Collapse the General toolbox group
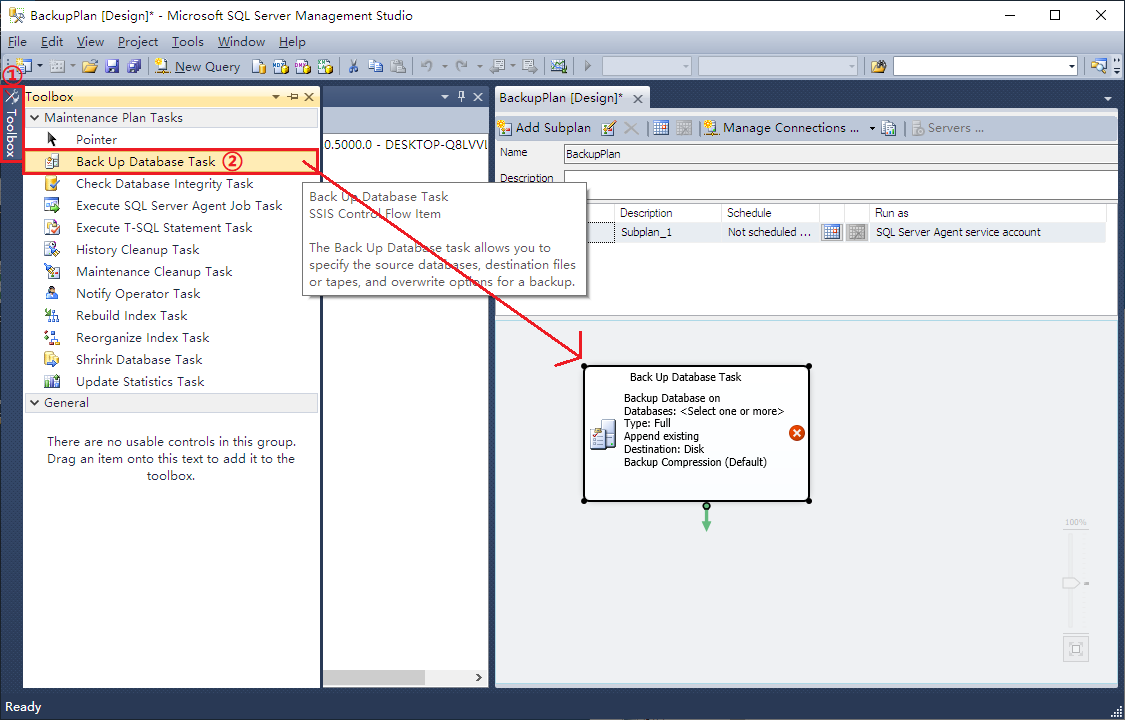This screenshot has width=1125, height=720. click(x=34, y=403)
